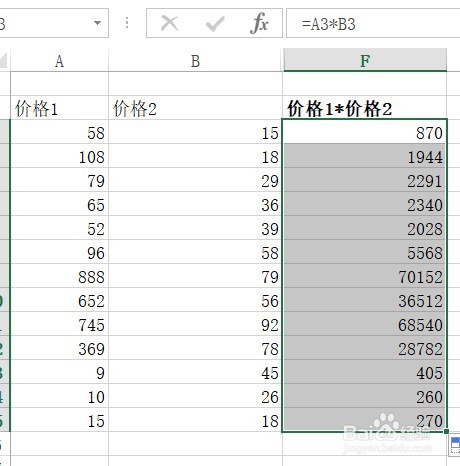Click the Select All corner triangle
The height and width of the screenshot is (466, 460).
pyautogui.click(x=4, y=61)
